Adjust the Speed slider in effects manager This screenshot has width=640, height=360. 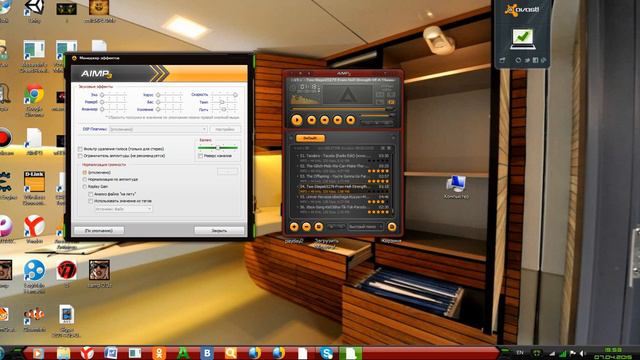(224, 95)
